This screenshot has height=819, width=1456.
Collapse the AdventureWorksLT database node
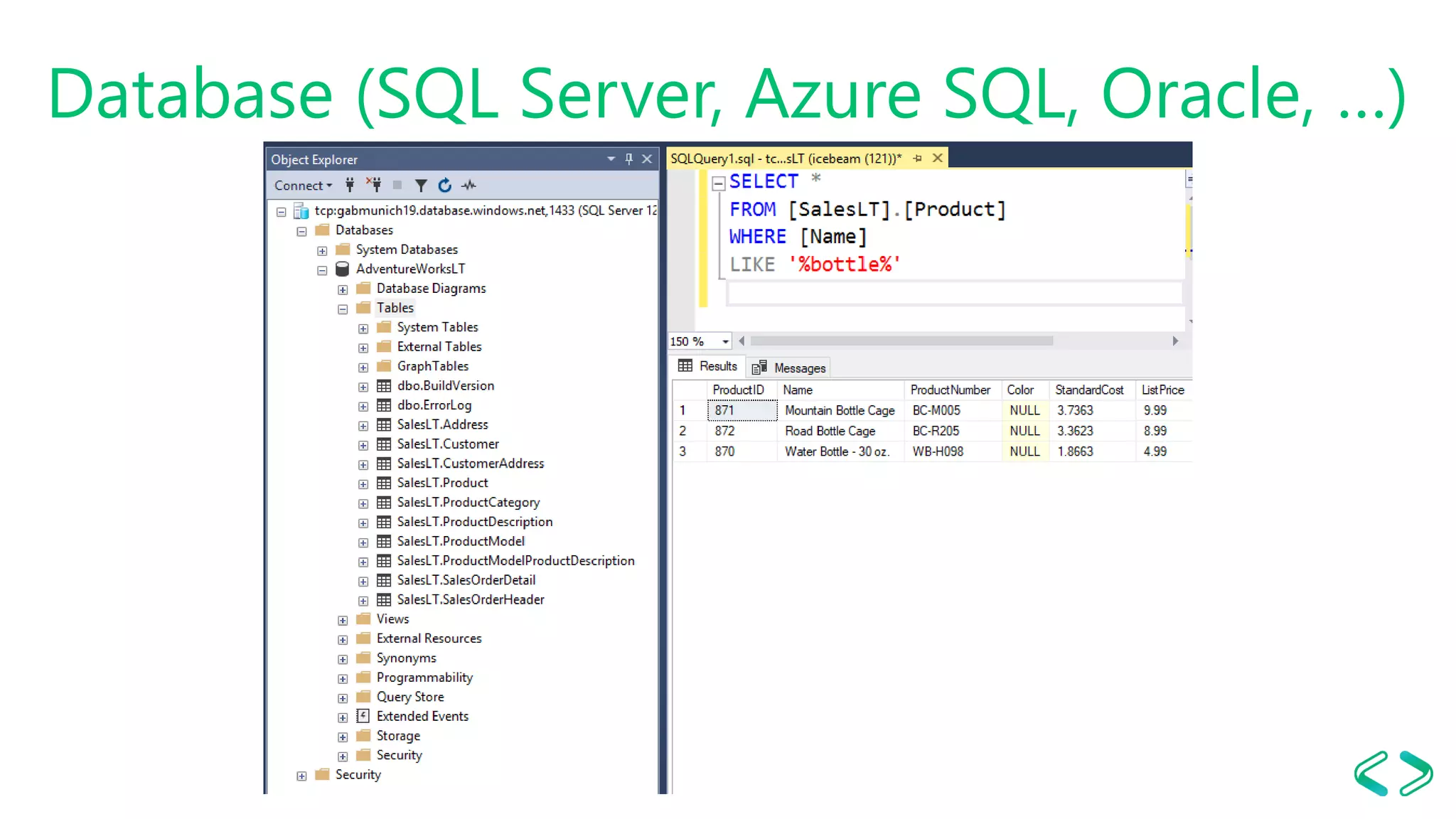tap(322, 270)
